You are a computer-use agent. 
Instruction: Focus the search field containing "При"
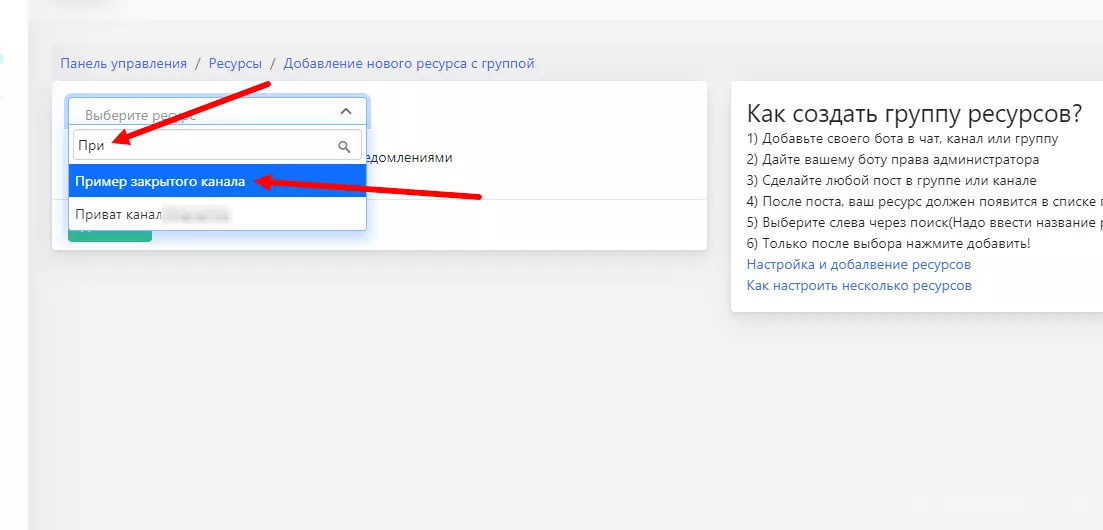217,145
